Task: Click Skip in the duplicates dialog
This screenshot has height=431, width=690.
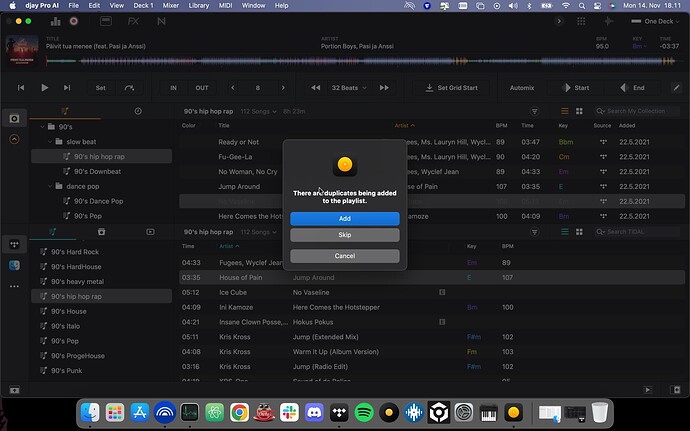Action: pos(345,235)
